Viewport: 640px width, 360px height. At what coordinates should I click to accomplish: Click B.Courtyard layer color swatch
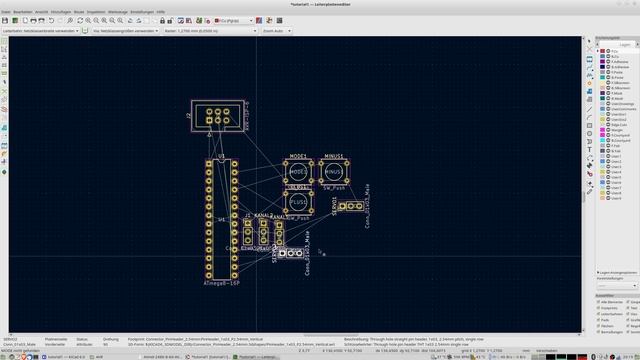pyautogui.click(x=602, y=140)
